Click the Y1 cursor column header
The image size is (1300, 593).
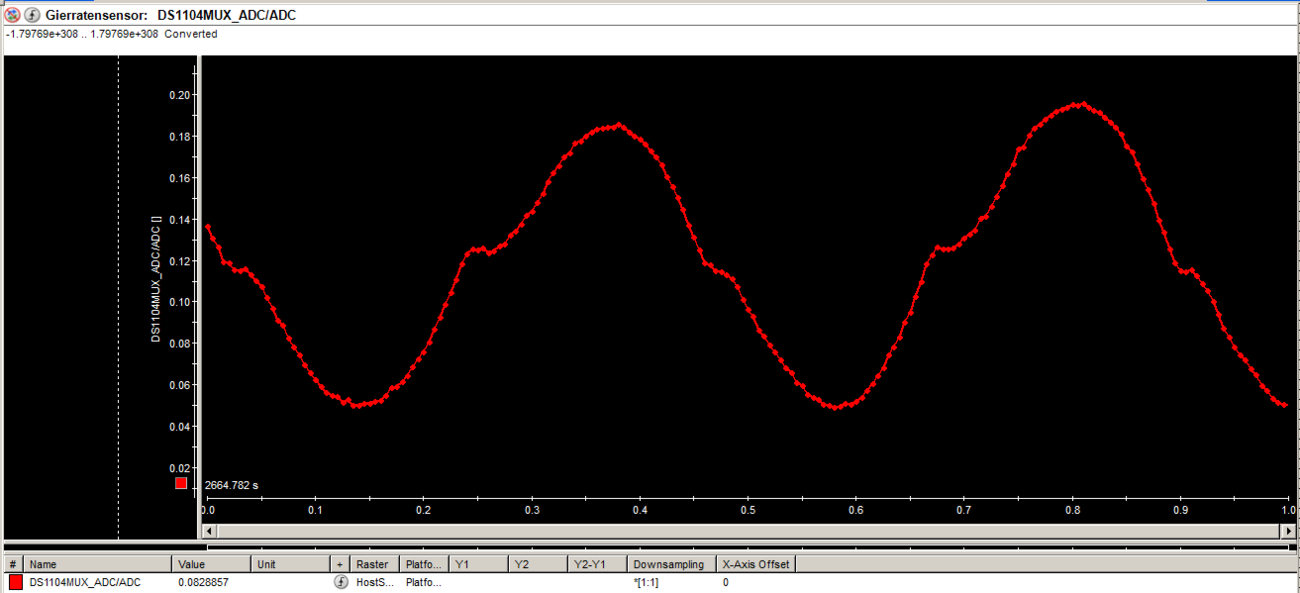coord(478,564)
